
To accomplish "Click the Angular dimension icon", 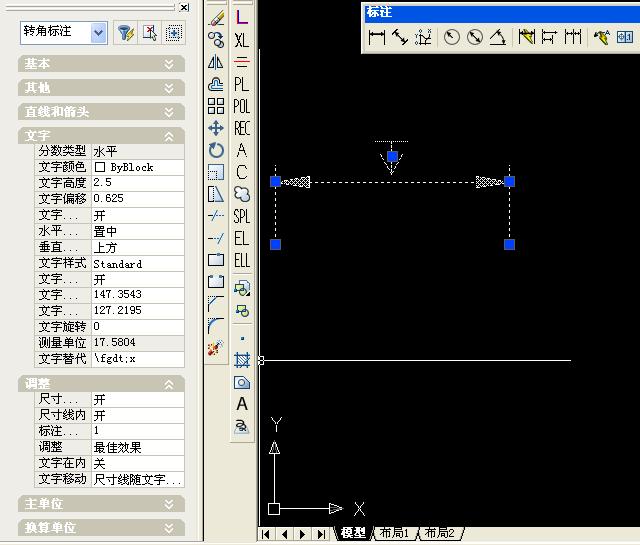I will [498, 38].
